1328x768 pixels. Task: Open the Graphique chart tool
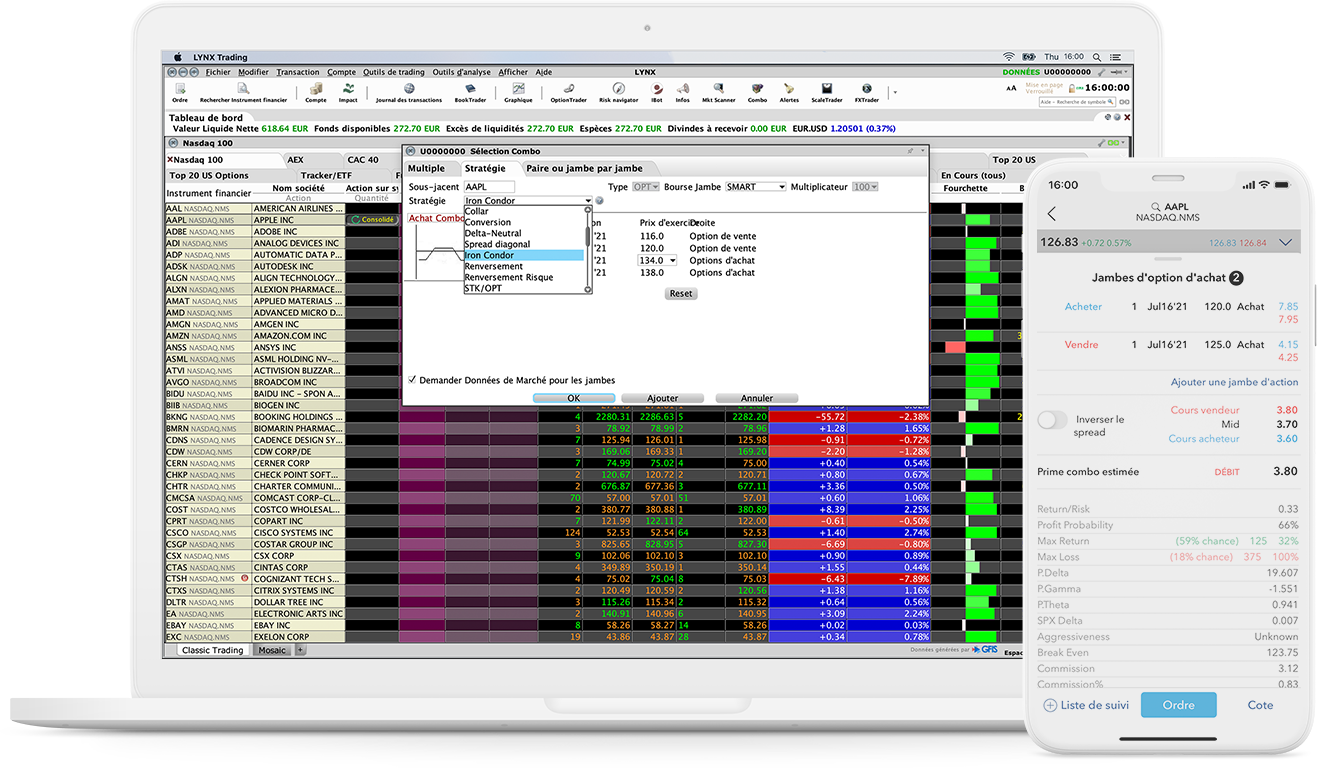coord(518,93)
